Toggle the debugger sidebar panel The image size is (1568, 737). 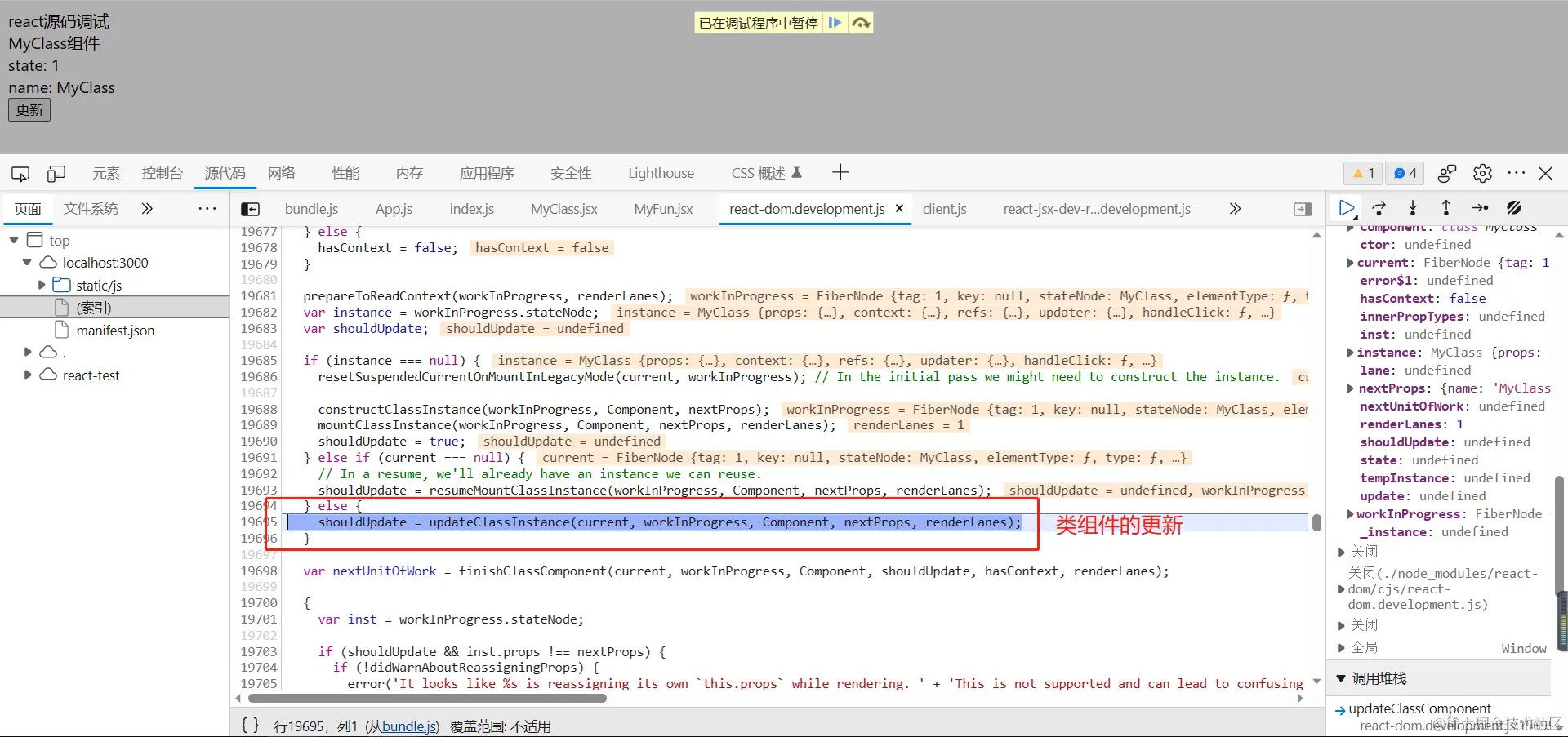tap(1303, 209)
